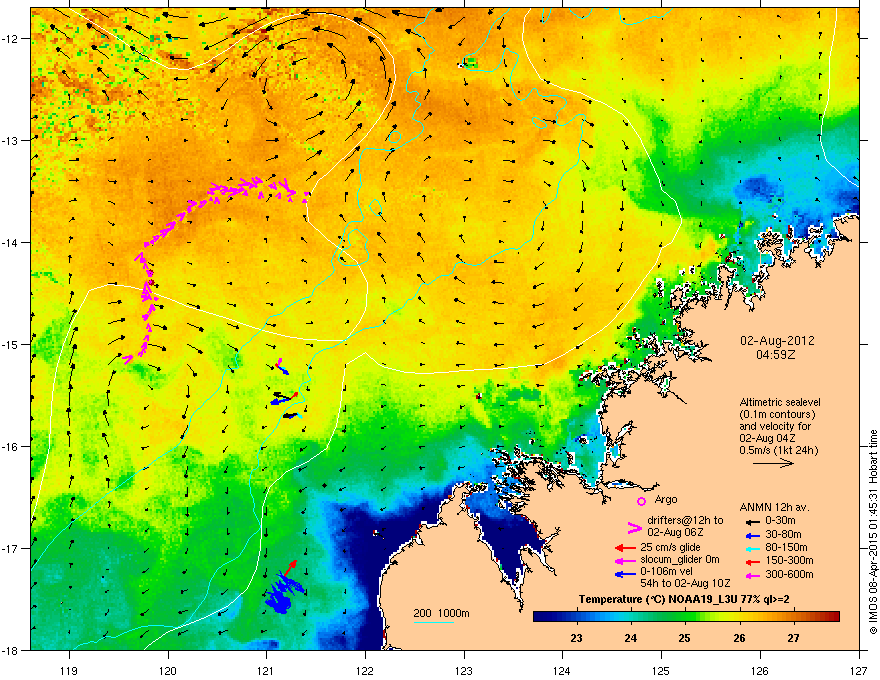Screen dimensions: 880x680
Task: Click the '(0.1m contours)' text
Action: click(x=777, y=415)
